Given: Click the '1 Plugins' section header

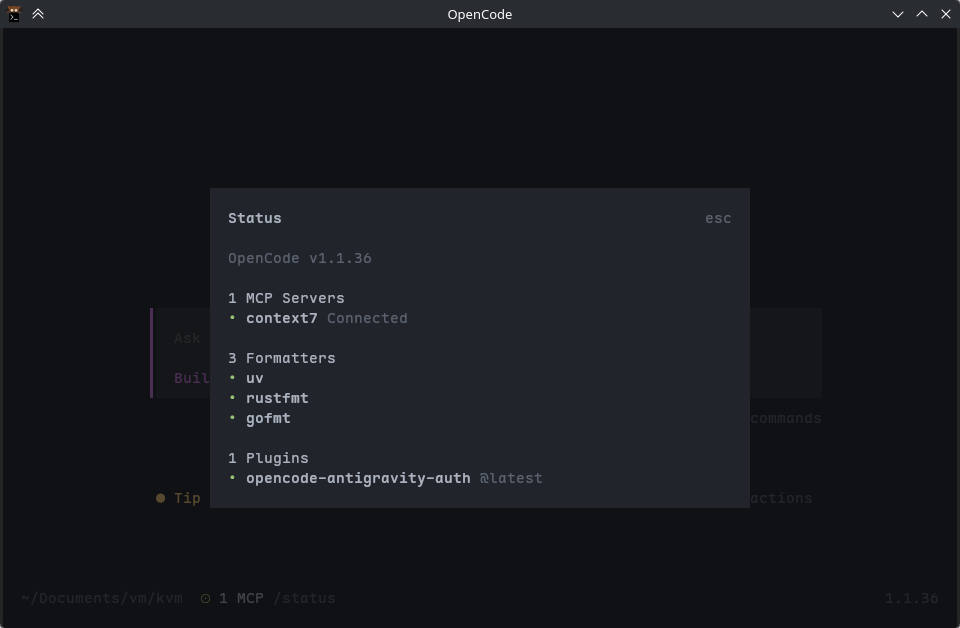Looking at the screenshot, I should pos(268,458).
